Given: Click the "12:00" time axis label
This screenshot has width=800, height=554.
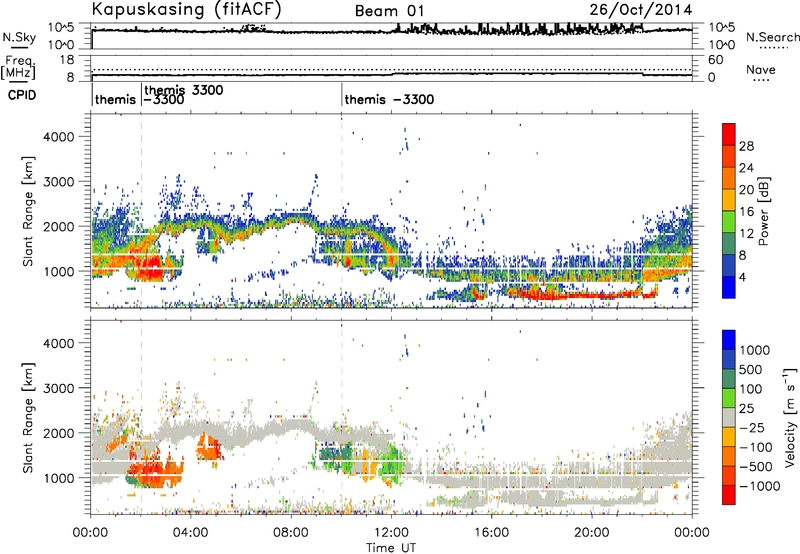Looking at the screenshot, I should (391, 533).
